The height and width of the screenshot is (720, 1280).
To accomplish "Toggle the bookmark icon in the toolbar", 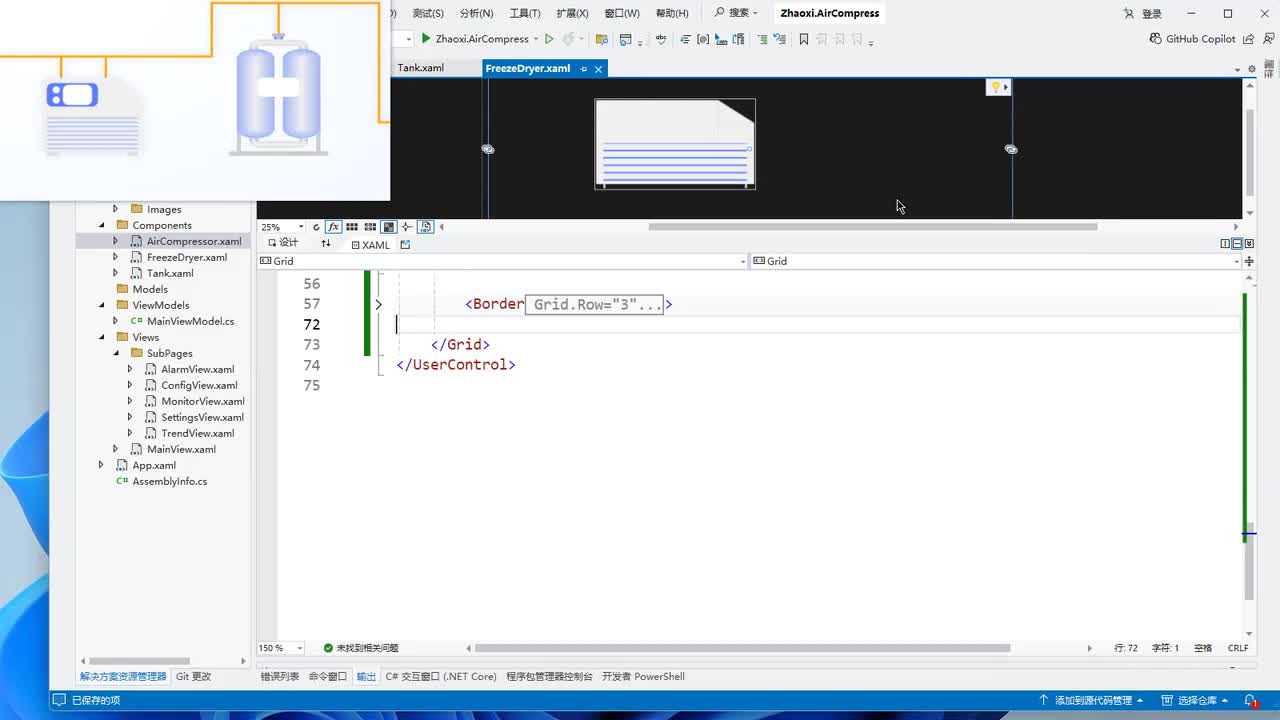I will click(x=803, y=39).
